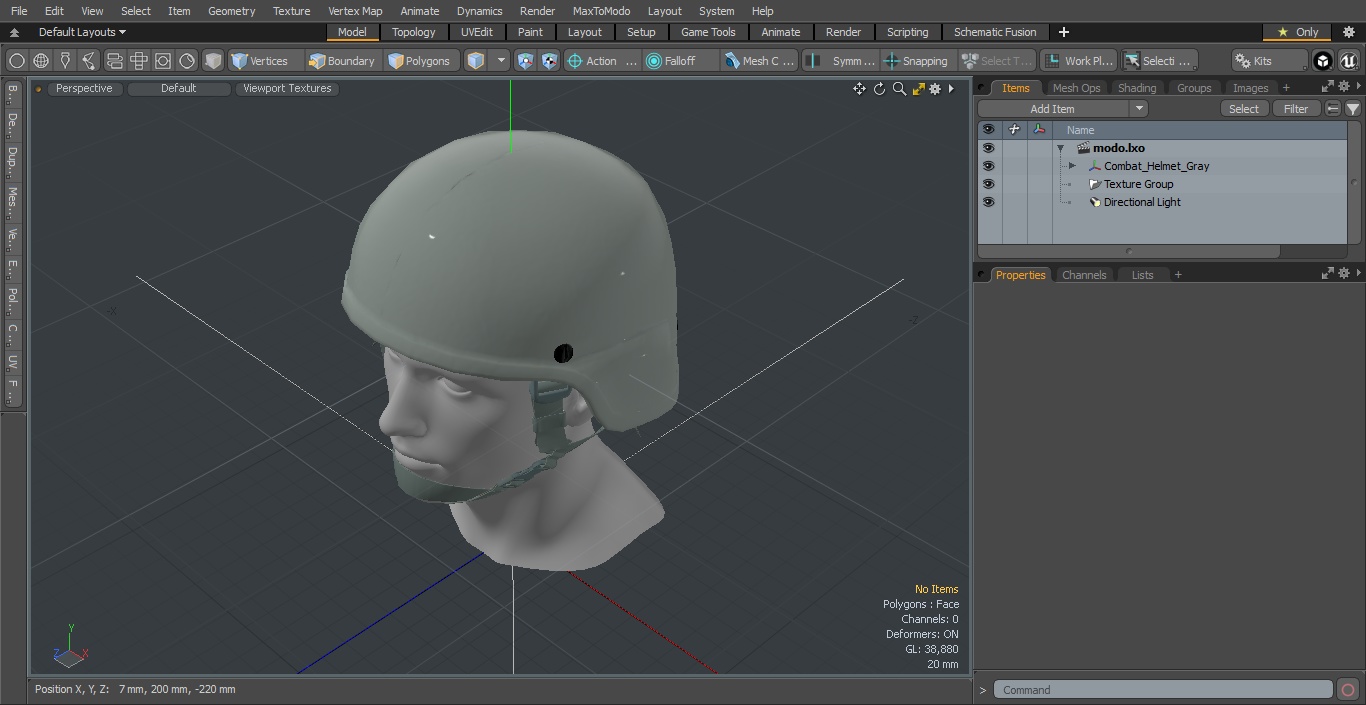This screenshot has width=1366, height=705.
Task: Collapse the modo.lxo scene tree
Action: tap(1060, 148)
